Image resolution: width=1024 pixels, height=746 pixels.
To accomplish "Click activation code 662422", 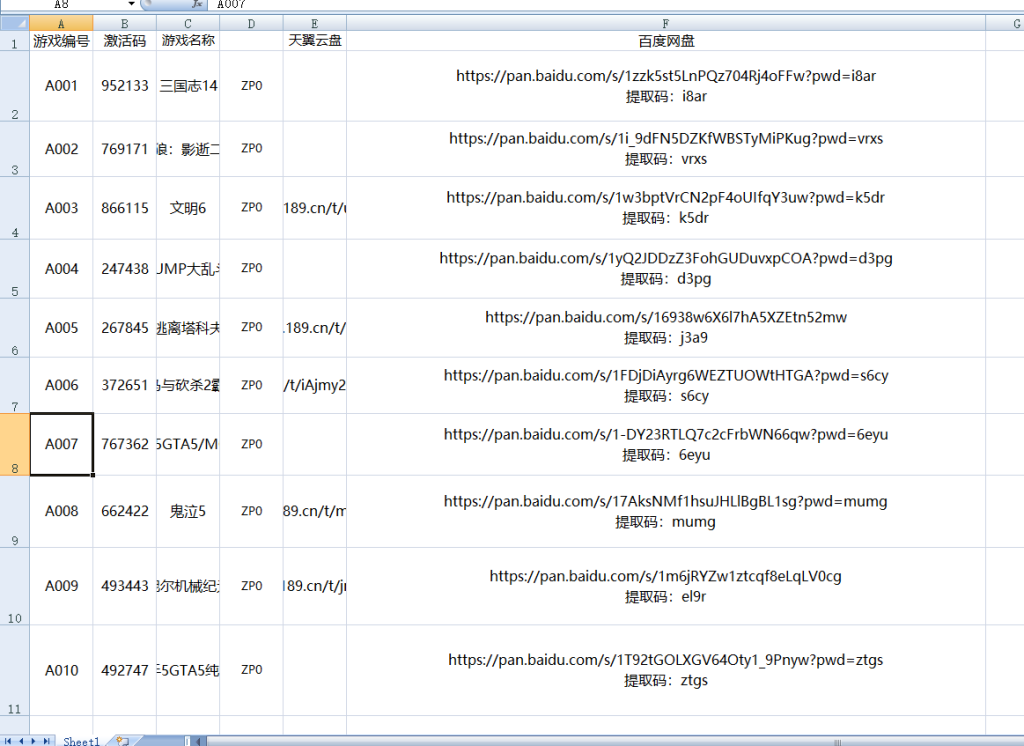I will point(125,511).
